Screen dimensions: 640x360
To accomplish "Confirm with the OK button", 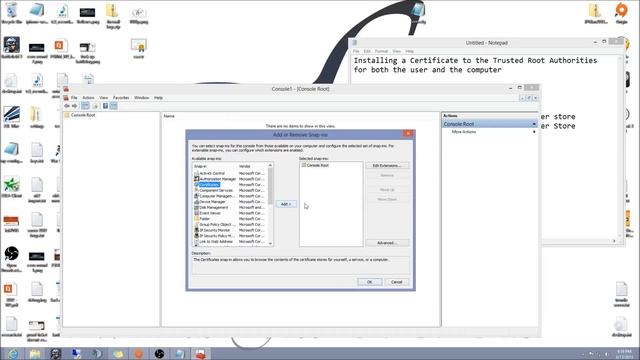I will click(x=369, y=282).
